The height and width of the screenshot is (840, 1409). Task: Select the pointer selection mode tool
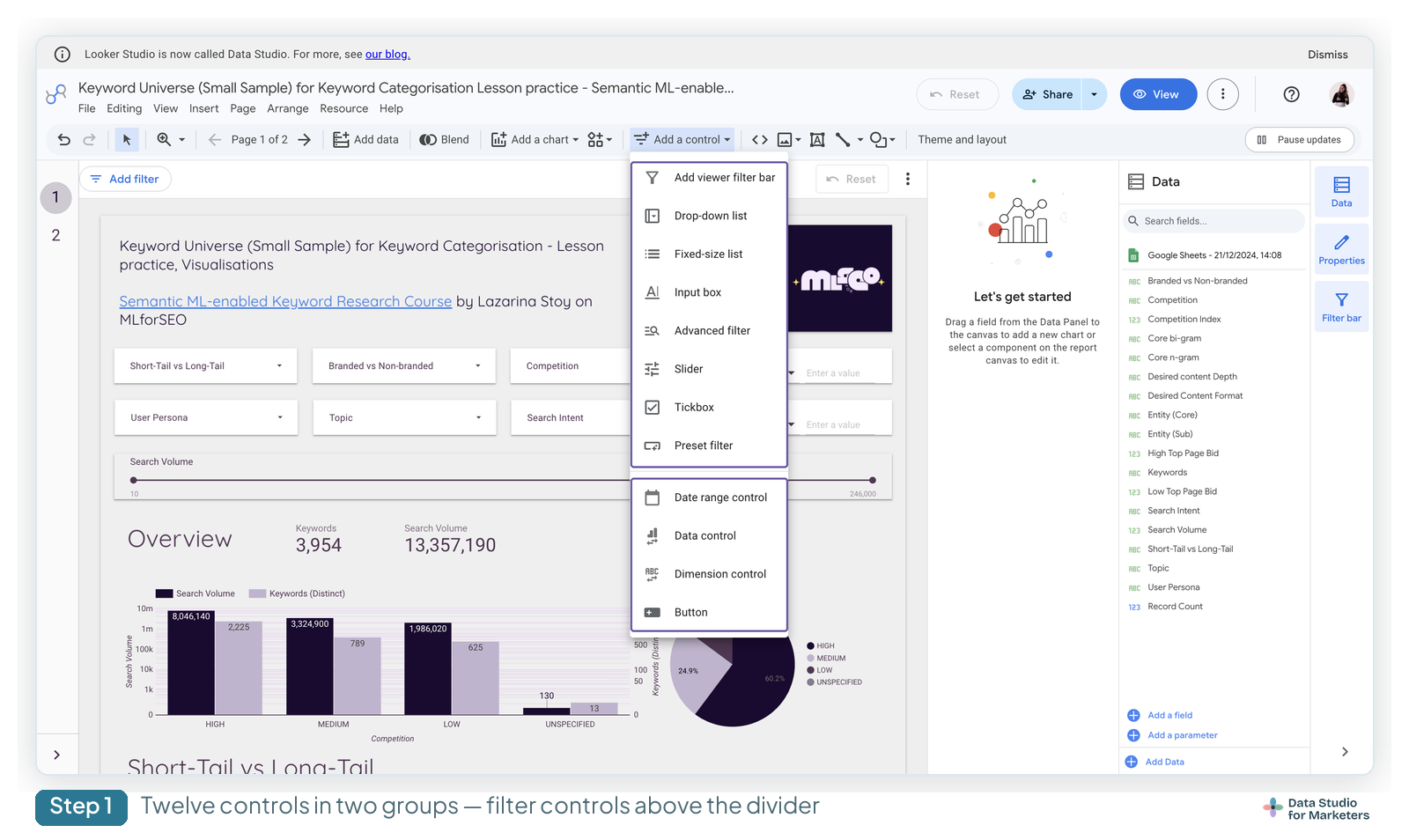[x=127, y=139]
